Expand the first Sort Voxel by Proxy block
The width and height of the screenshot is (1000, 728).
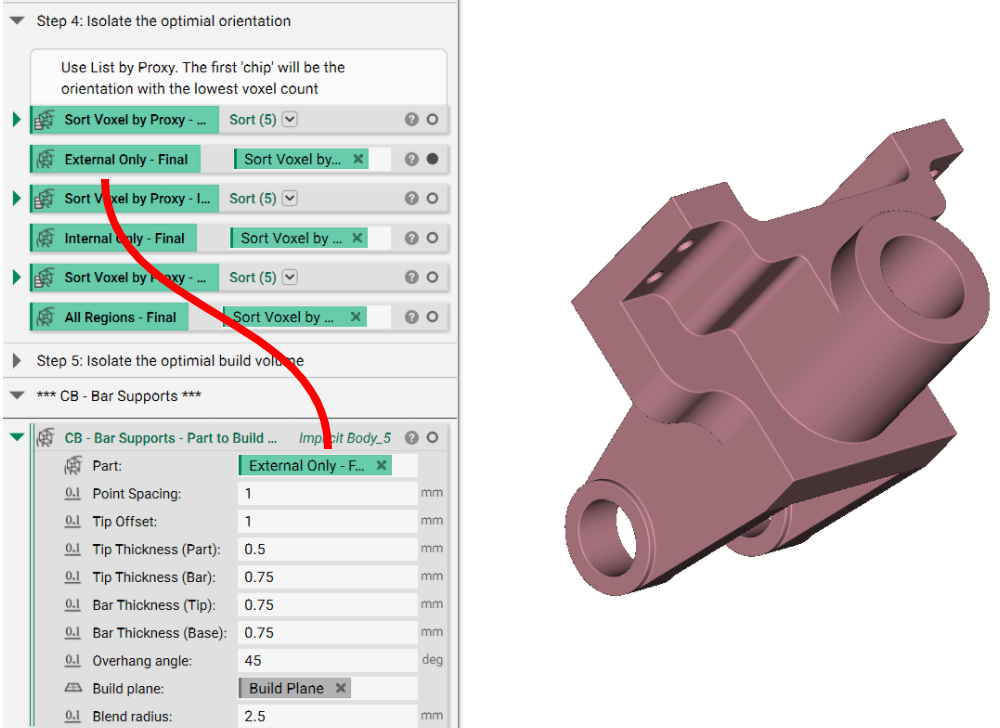click(15, 119)
